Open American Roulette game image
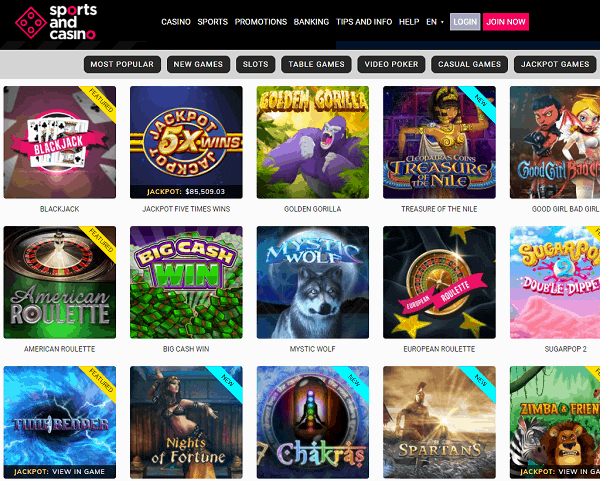Viewport: 600px width, 481px height. [x=60, y=282]
